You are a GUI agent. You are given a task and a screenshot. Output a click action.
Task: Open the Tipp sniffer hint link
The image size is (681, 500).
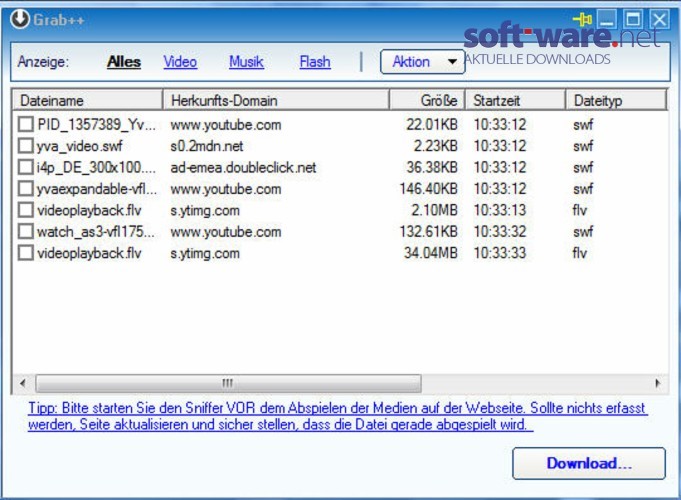[337, 416]
